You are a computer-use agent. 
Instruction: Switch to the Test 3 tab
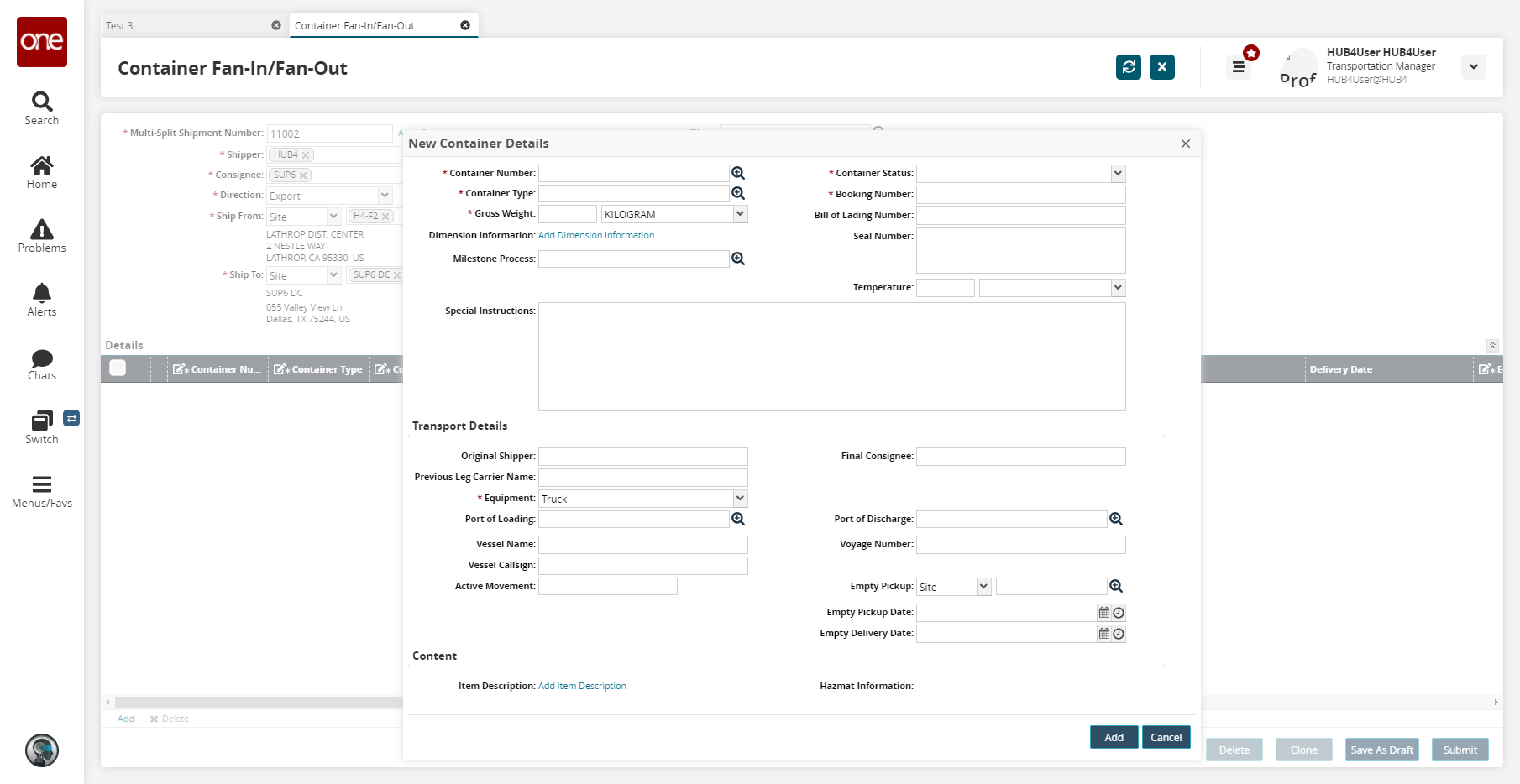pos(185,26)
